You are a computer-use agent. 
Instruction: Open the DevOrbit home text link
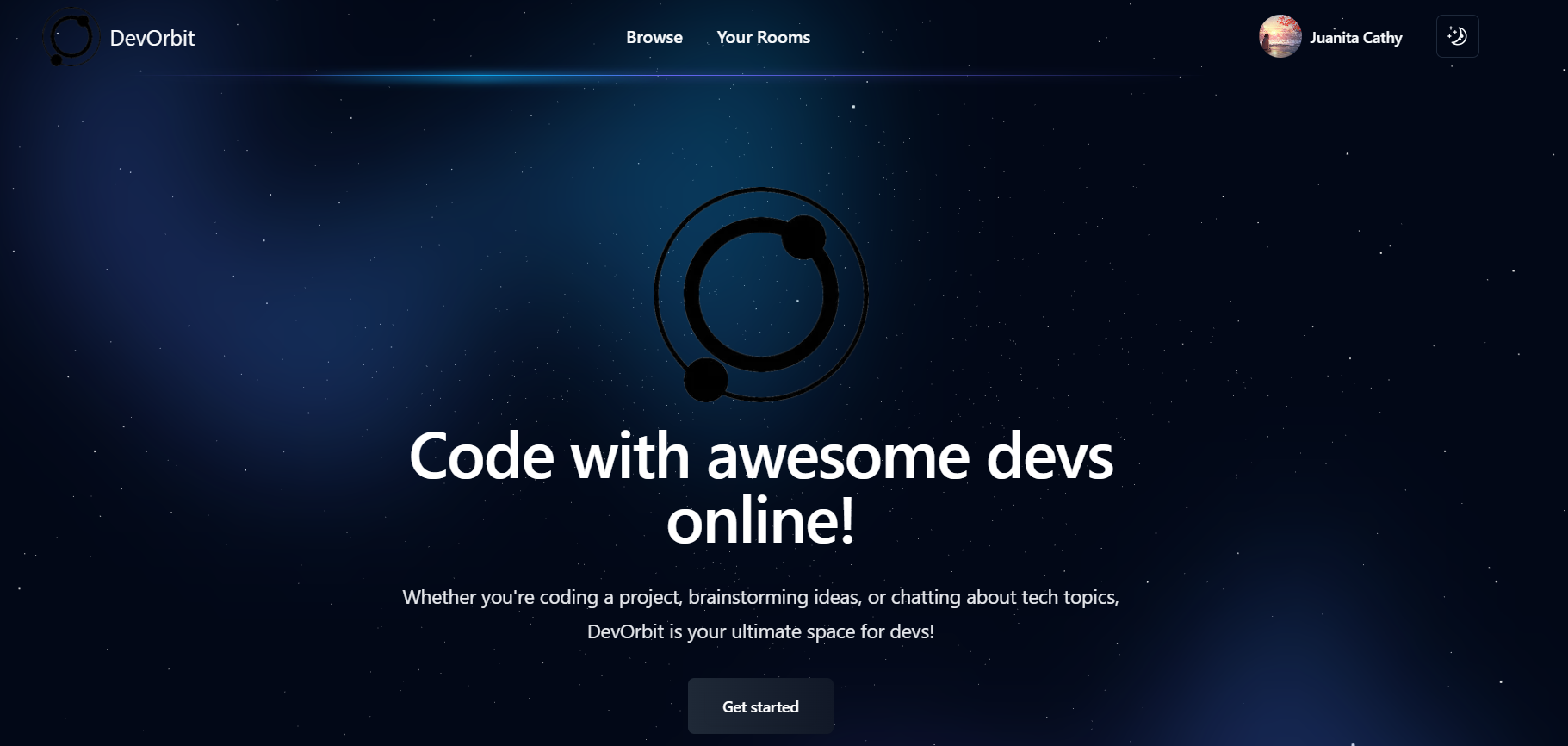tap(152, 38)
